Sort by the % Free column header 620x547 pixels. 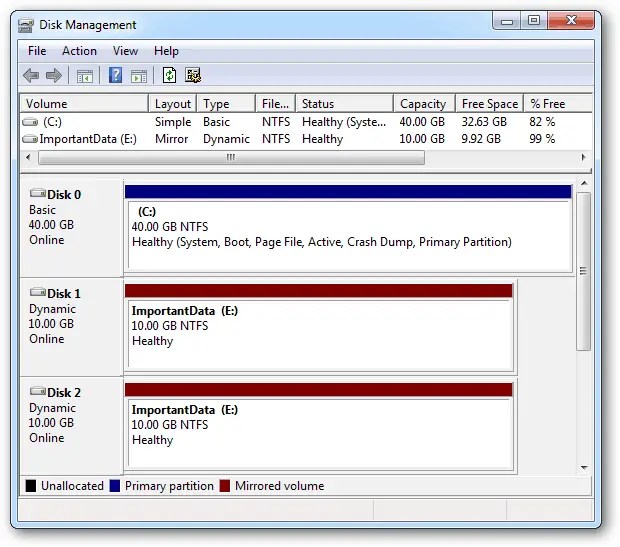(558, 104)
